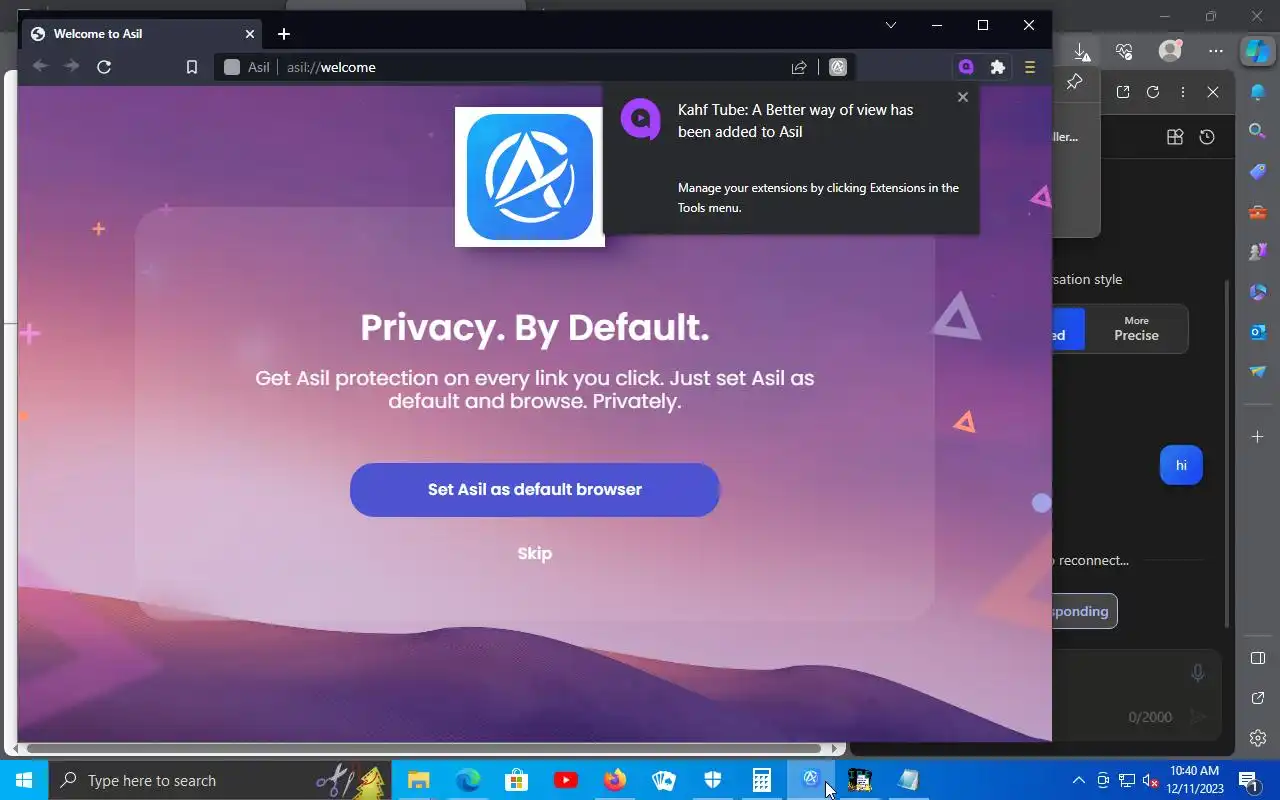The image size is (1280, 800).
Task: Open Copilot plugins icon
Action: [x=1175, y=137]
